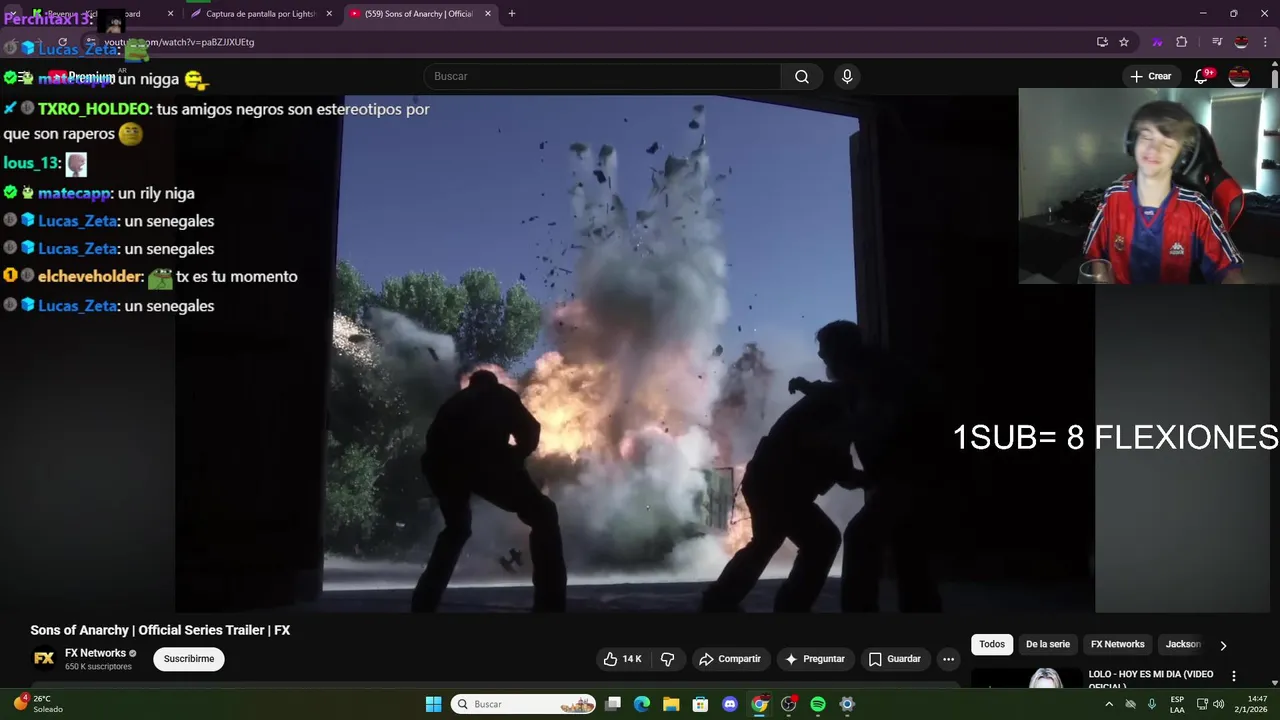This screenshot has width=1280, height=720.
Task: Click the YouTube search magnifier button
Action: click(802, 76)
